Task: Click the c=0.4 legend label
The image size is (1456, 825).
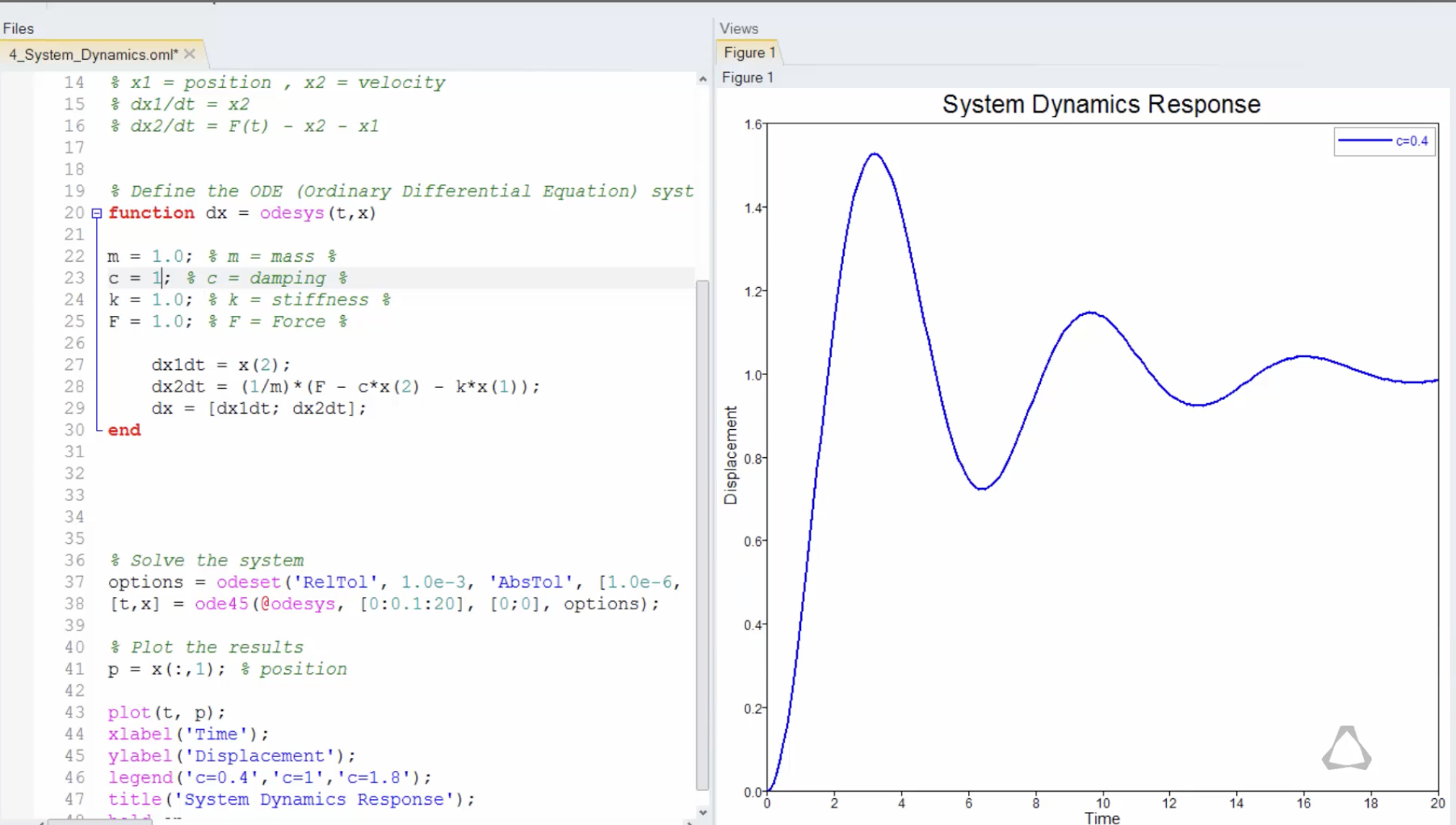Action: point(1412,141)
